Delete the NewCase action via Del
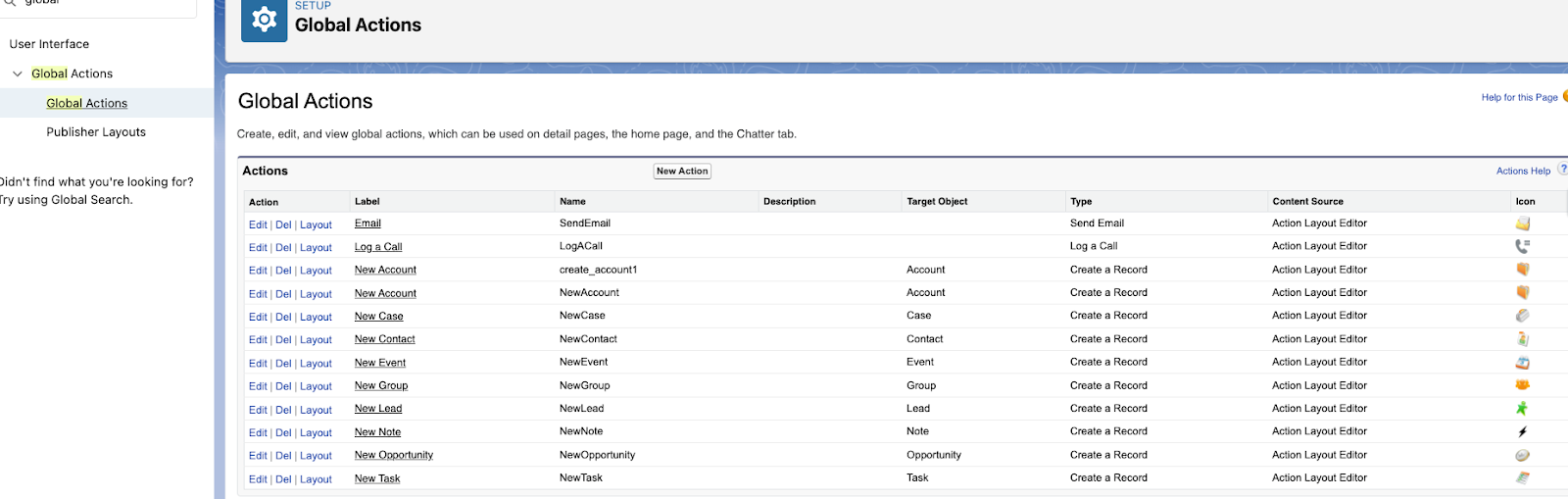The width and height of the screenshot is (1568, 499). (283, 317)
